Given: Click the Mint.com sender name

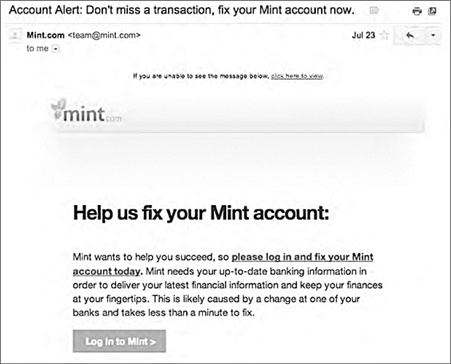Looking at the screenshot, I should point(46,35).
